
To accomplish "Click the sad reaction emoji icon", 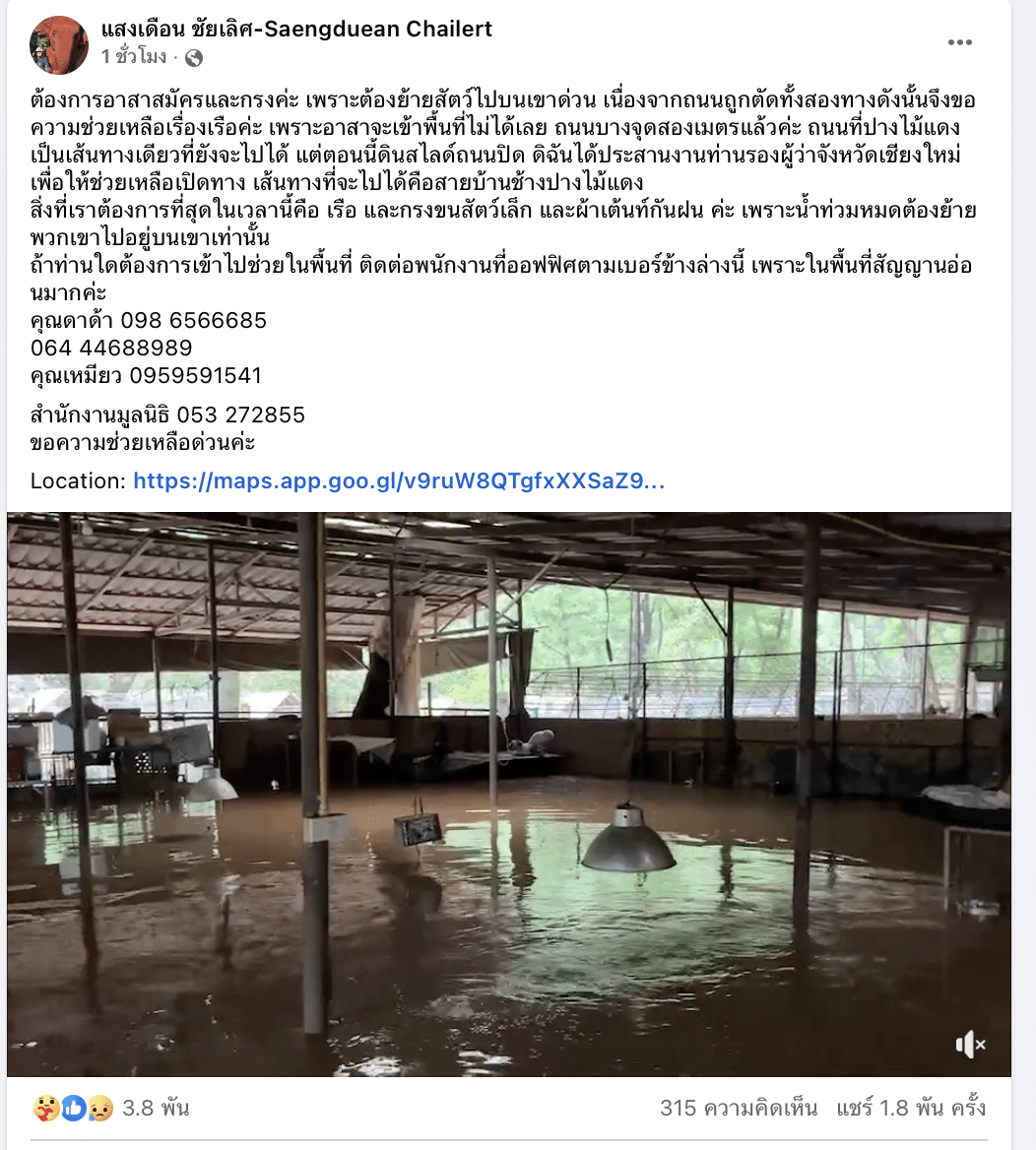I will [100, 1109].
